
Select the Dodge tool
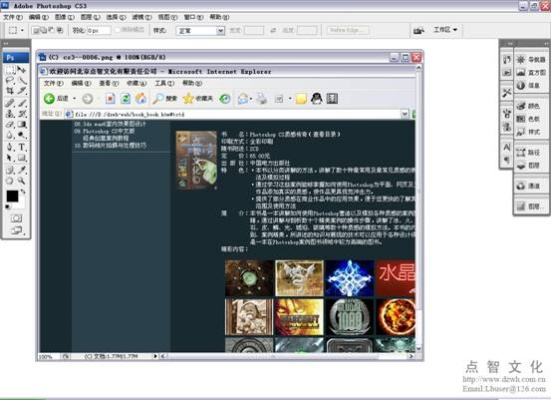(x=22, y=135)
